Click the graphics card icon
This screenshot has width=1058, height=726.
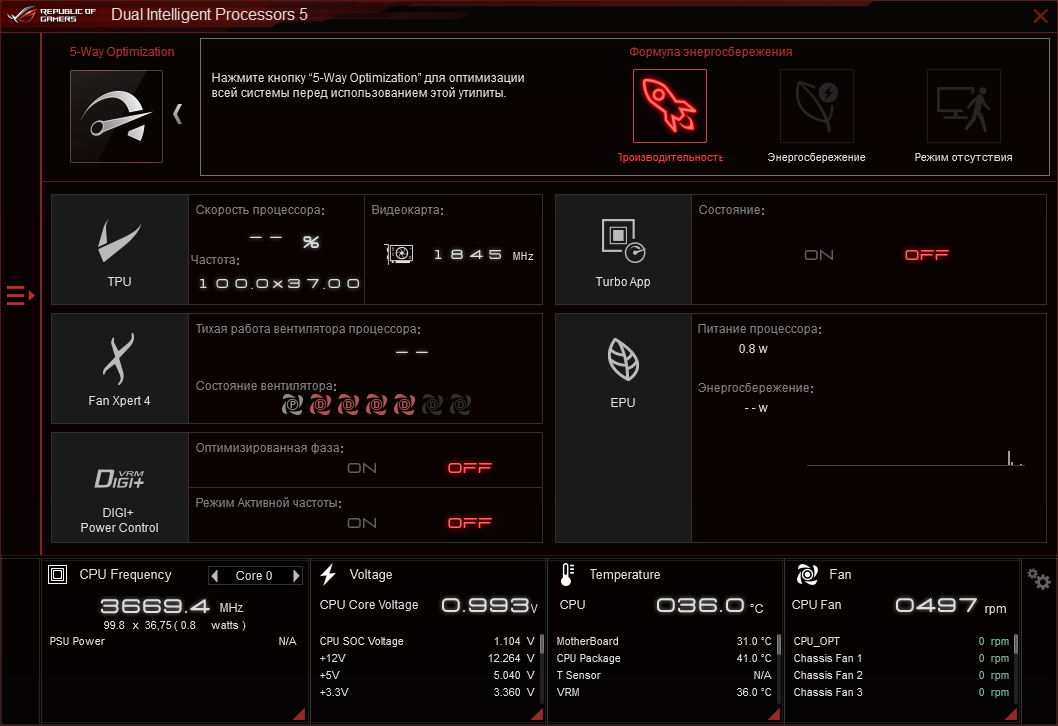click(x=399, y=254)
